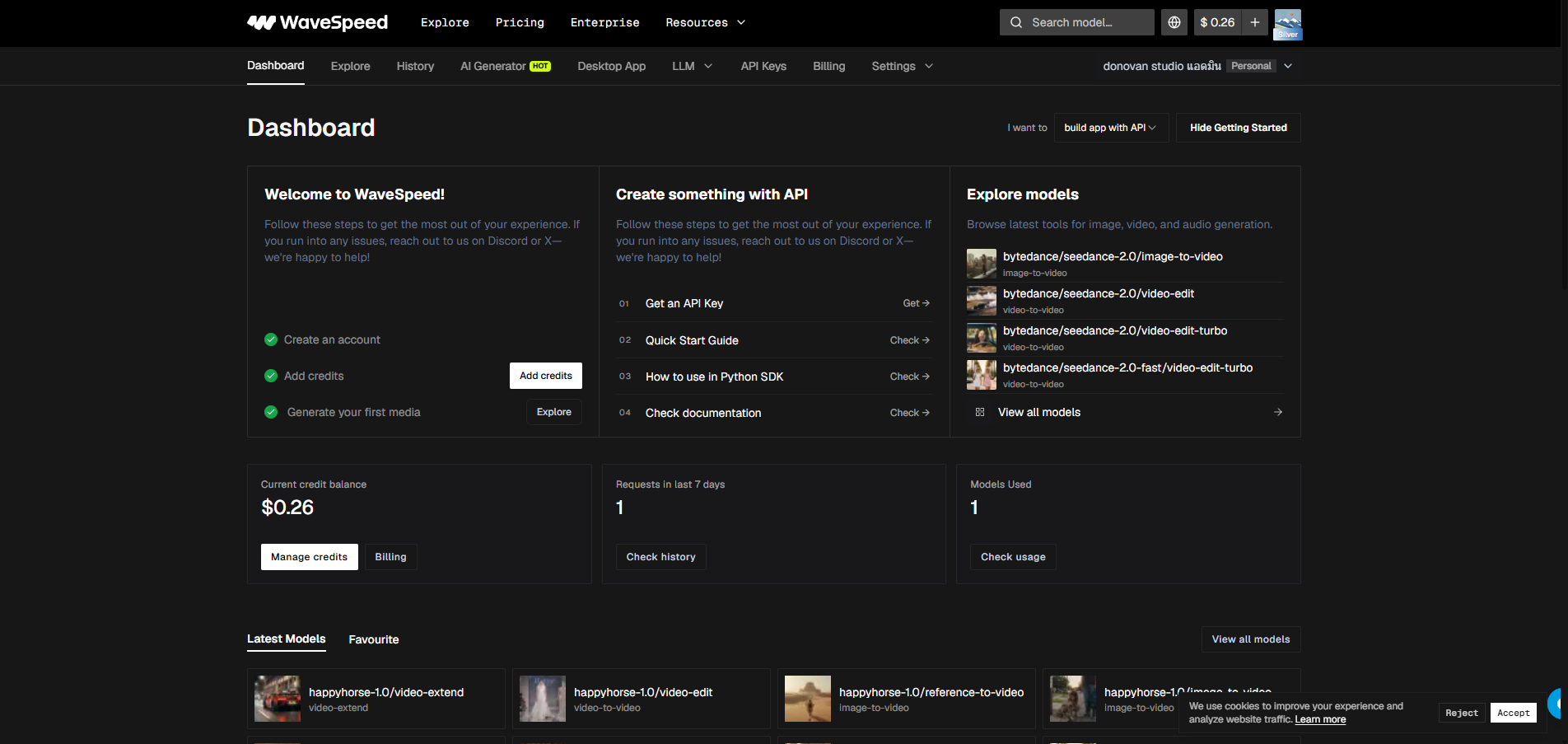Click Hide Getting Started button
Screen dimensions: 1568x744
(x=1239, y=128)
